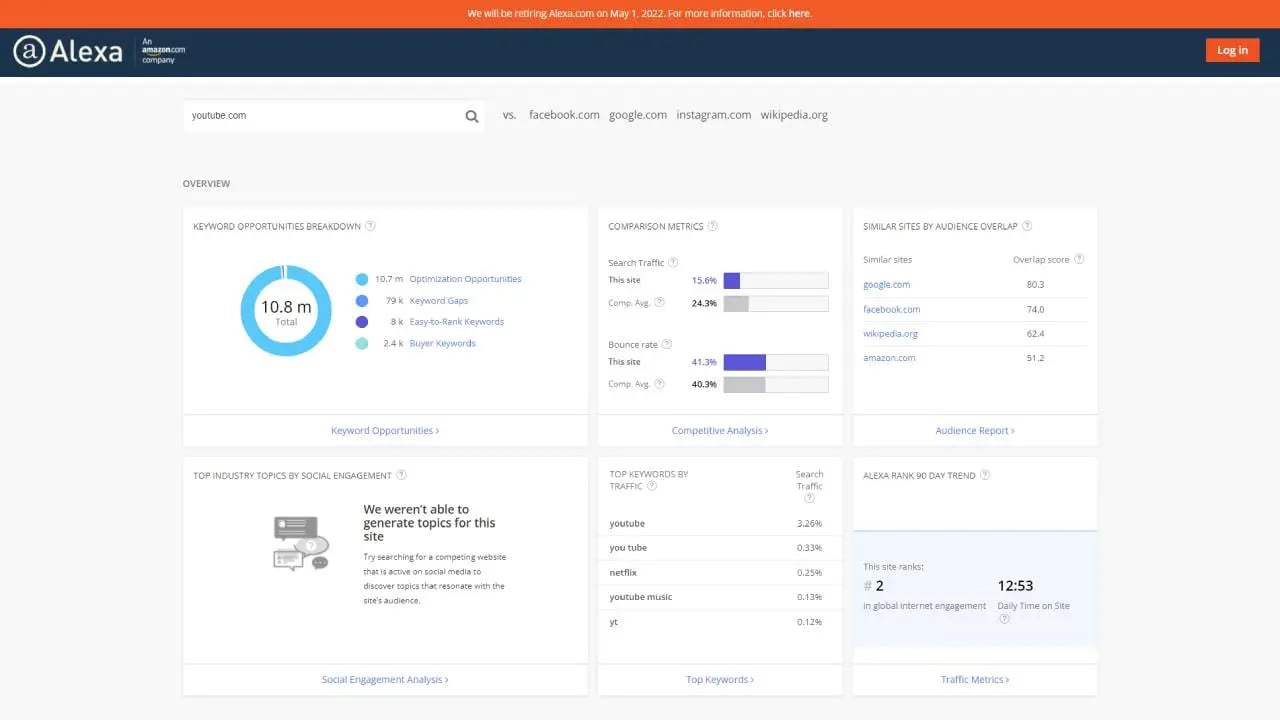Go to Keyword Opportunities report
This screenshot has width=1280, height=720.
click(385, 431)
